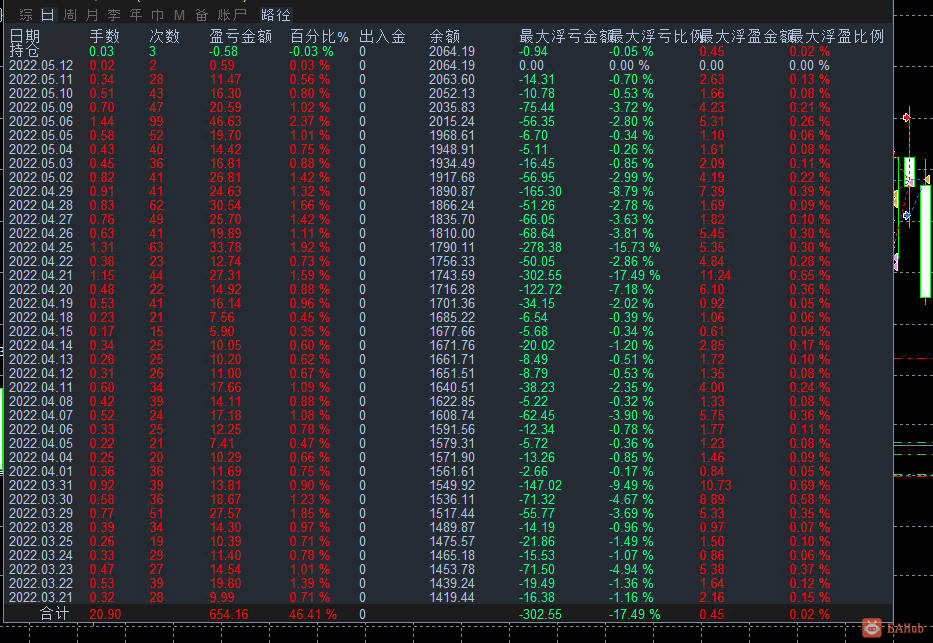
Task: Click -278.38 floating loss for 2022.04.25
Action: point(540,247)
